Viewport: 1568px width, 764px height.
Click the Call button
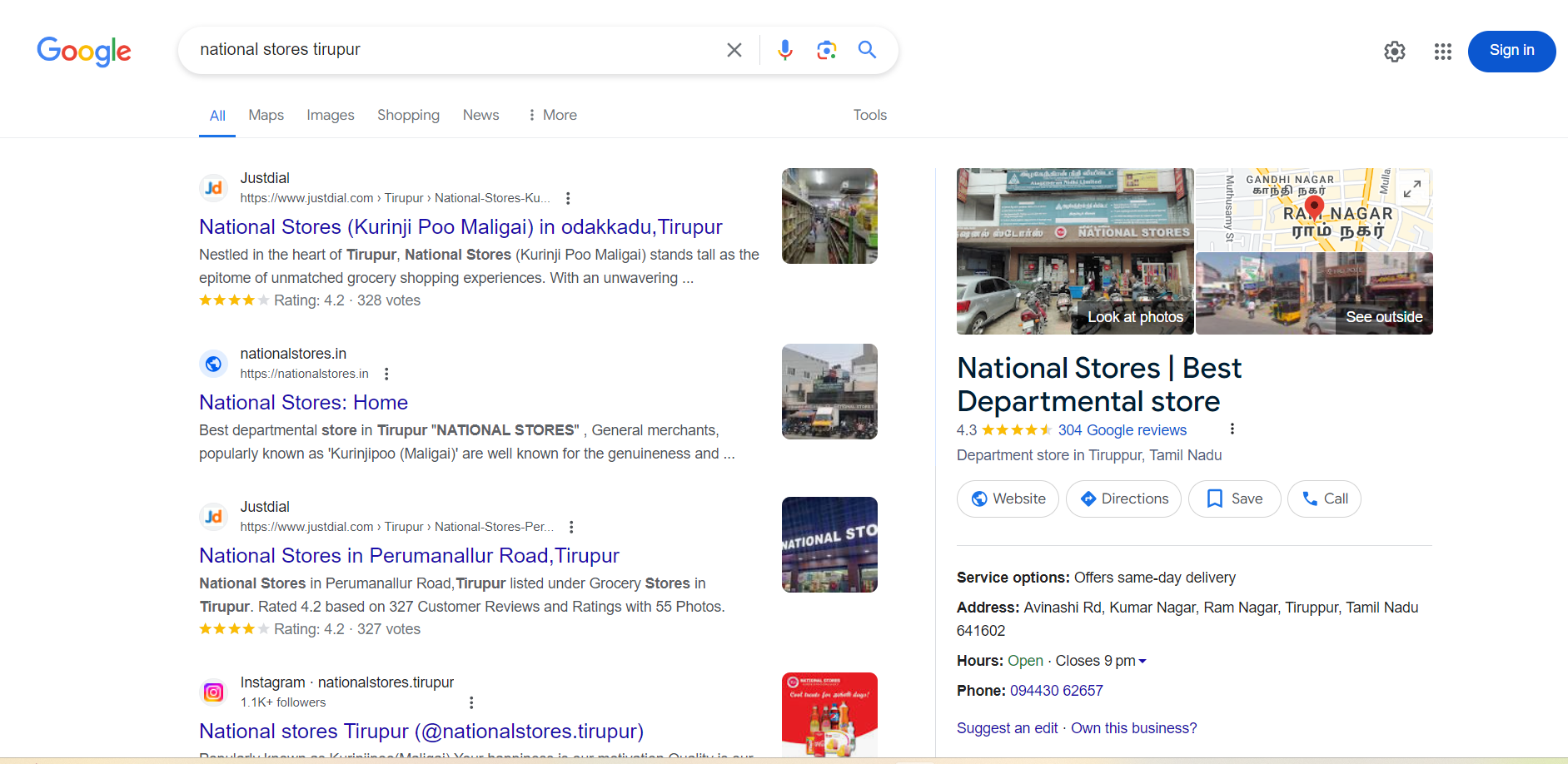(1324, 499)
